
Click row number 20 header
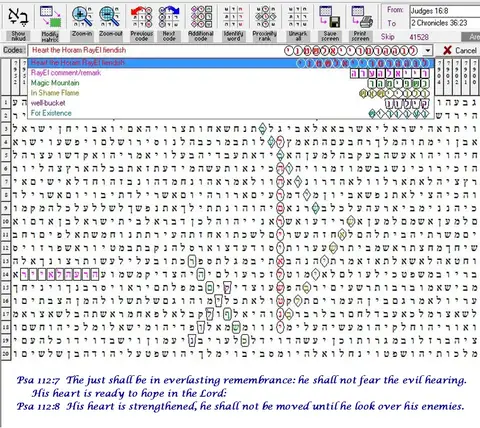click(6, 353)
